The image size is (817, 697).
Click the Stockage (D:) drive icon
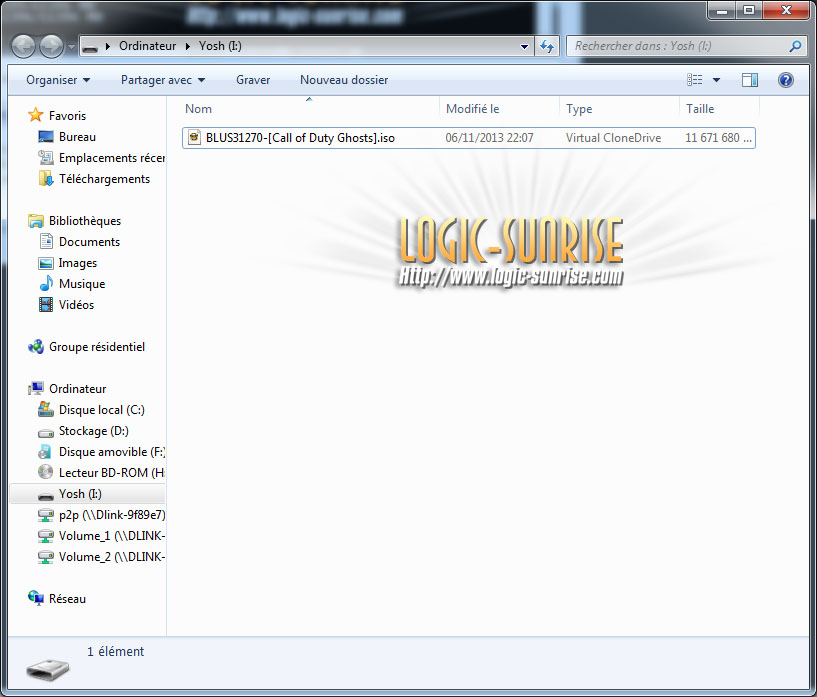46,432
